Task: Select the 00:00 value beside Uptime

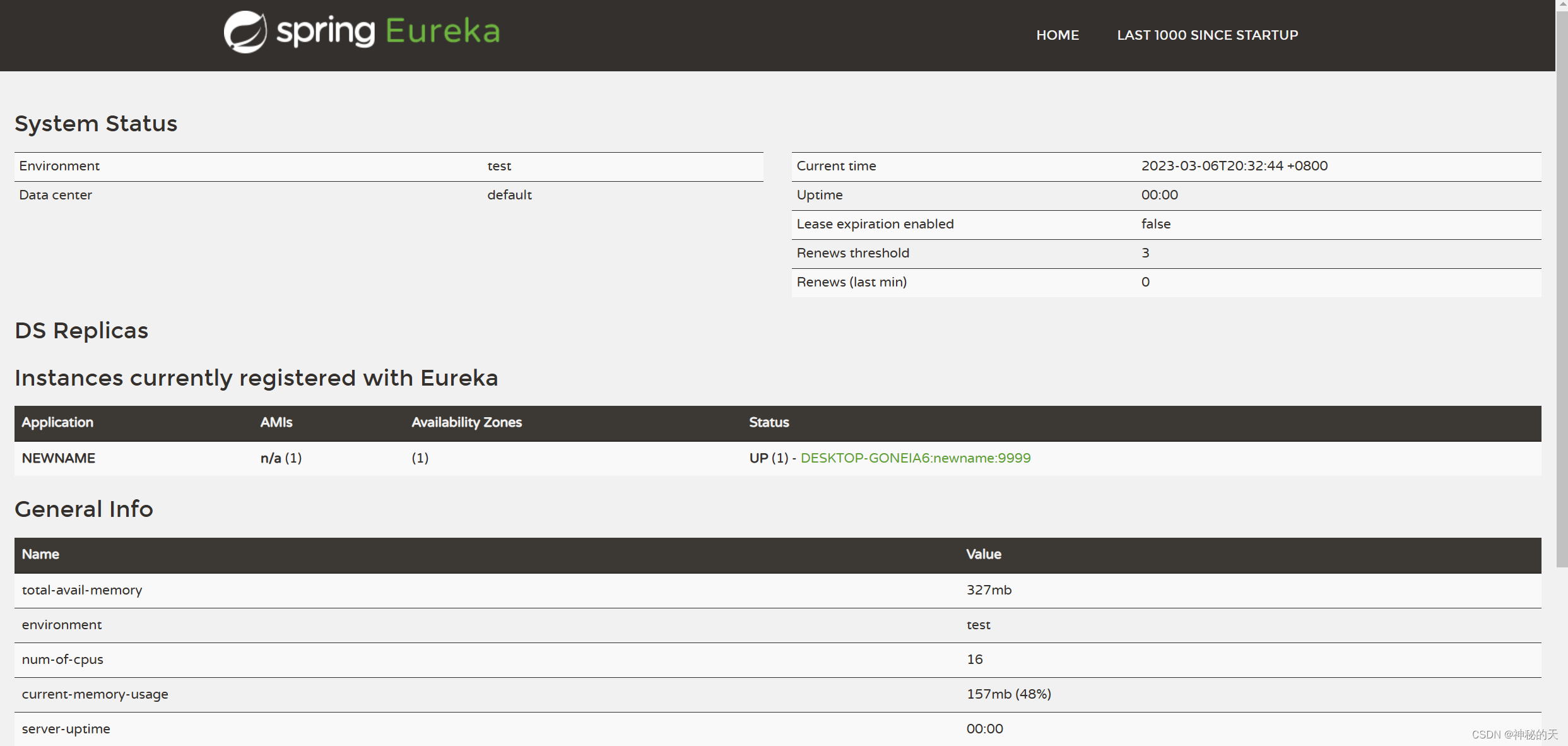Action: tap(1159, 195)
